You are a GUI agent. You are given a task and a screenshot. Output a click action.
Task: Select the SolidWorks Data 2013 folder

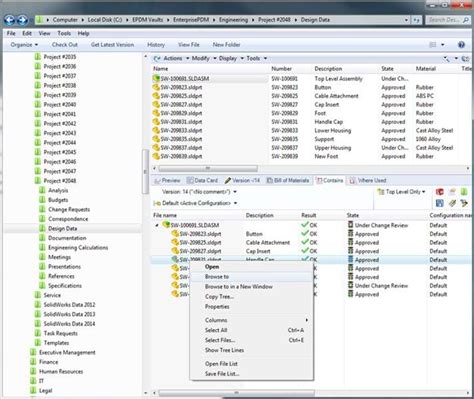69,314
